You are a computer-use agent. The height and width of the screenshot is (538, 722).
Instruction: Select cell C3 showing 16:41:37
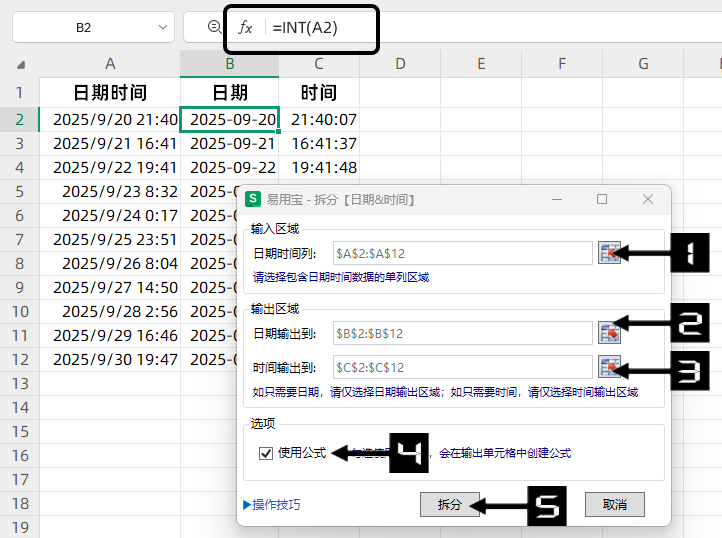coord(320,144)
